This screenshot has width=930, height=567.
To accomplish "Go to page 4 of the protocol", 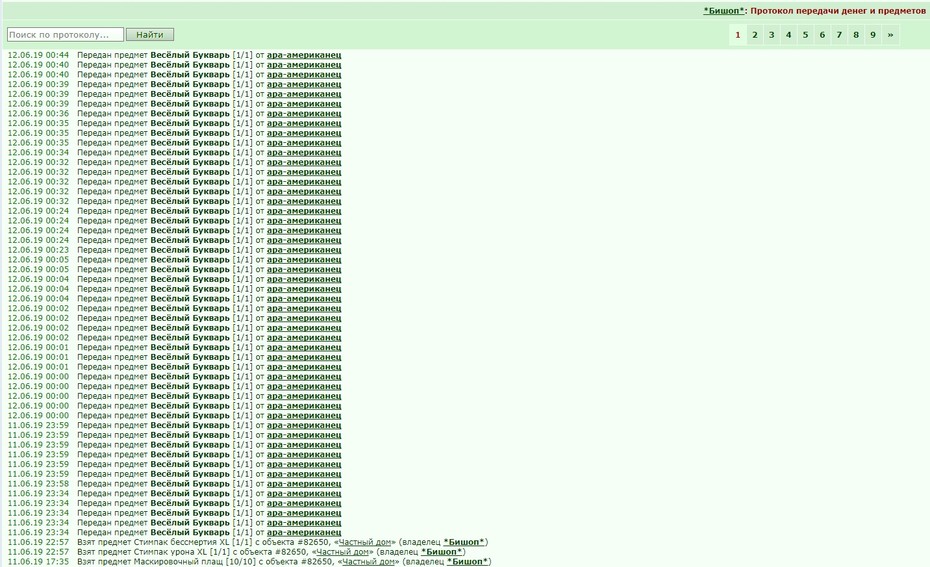I will coord(788,34).
